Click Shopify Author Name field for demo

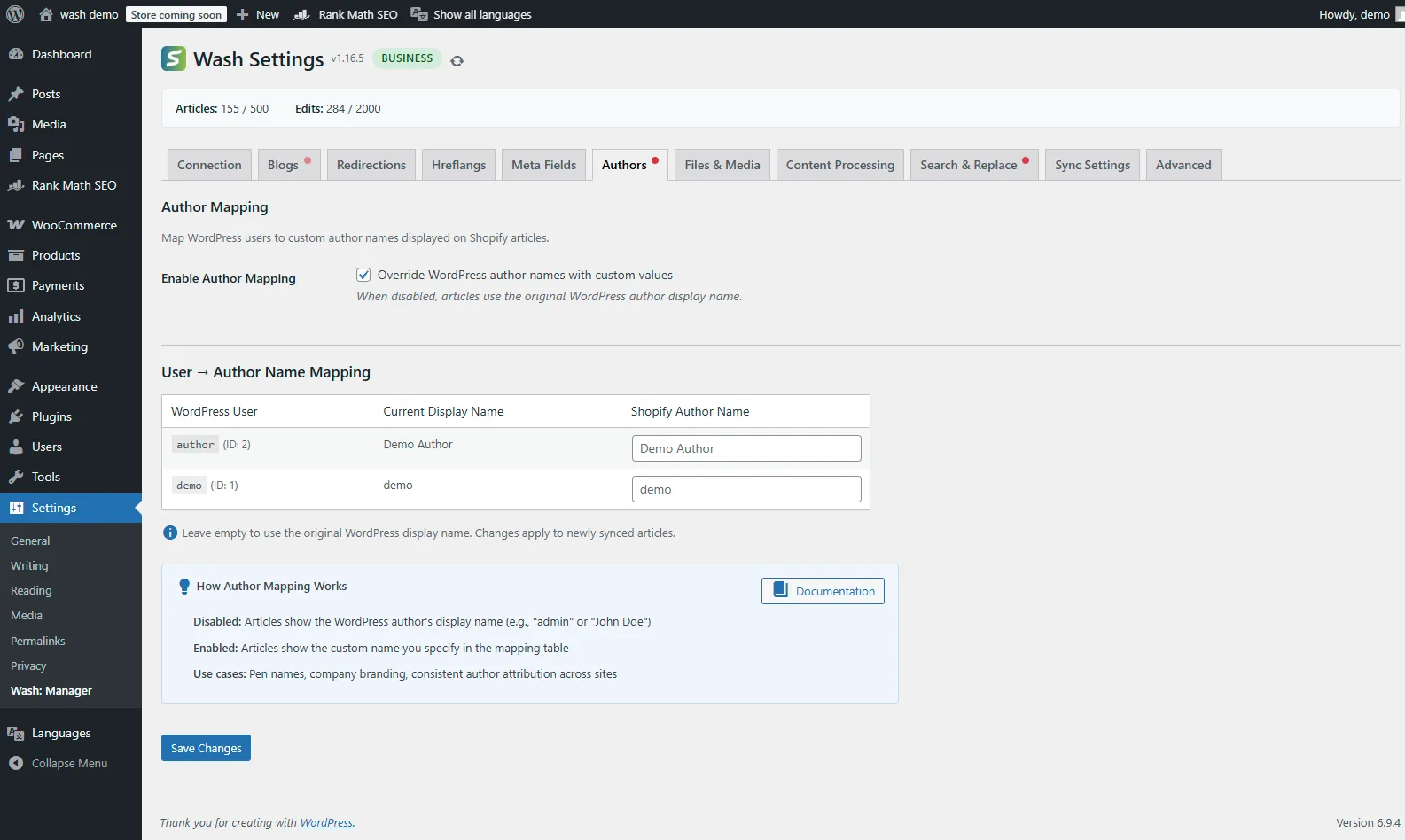point(746,489)
